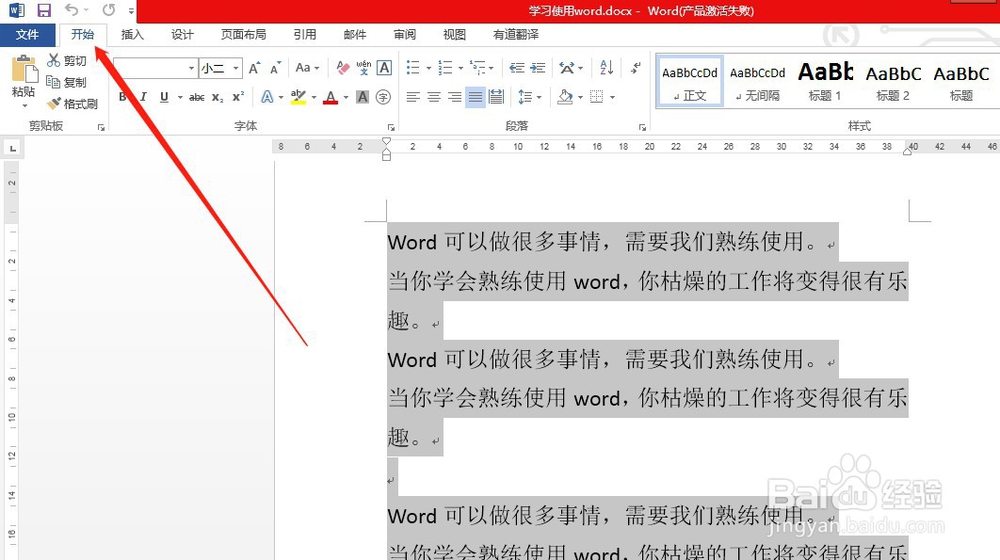Switch to the 开始 (Home) tab
Image resolution: width=1000 pixels, height=560 pixels.
click(82, 34)
